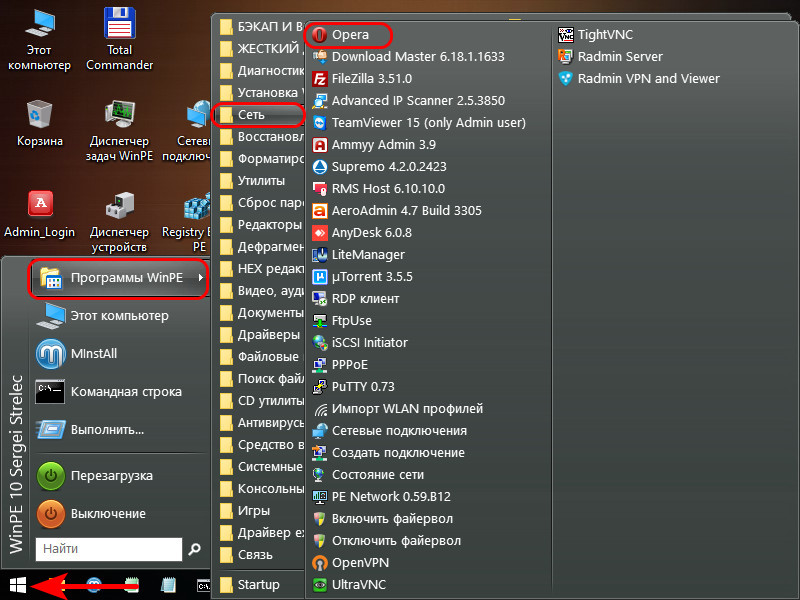Click the Найти search field
The image size is (800, 600).
[x=109, y=549]
